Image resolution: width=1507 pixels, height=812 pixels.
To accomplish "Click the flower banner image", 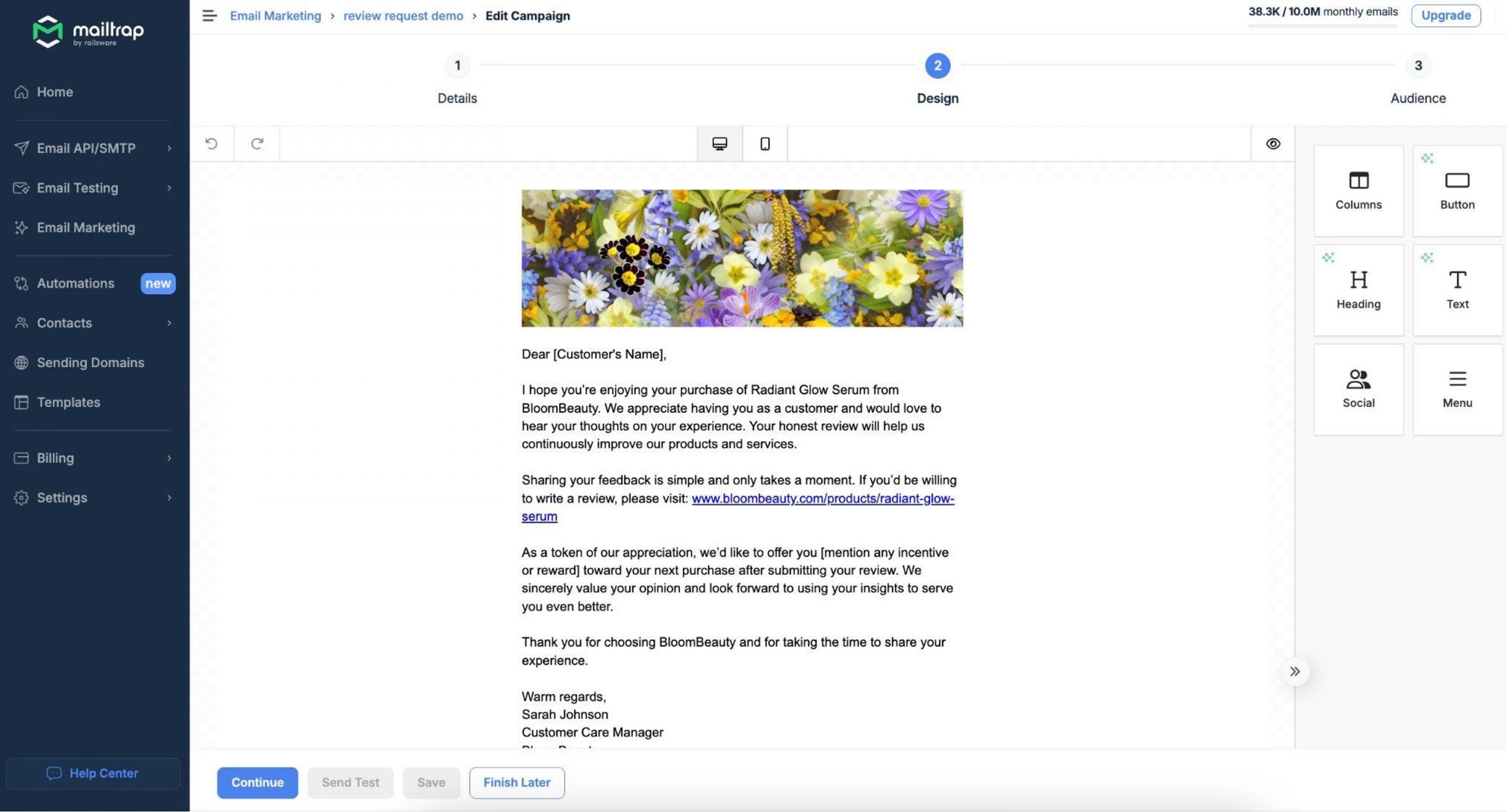I will (742, 257).
